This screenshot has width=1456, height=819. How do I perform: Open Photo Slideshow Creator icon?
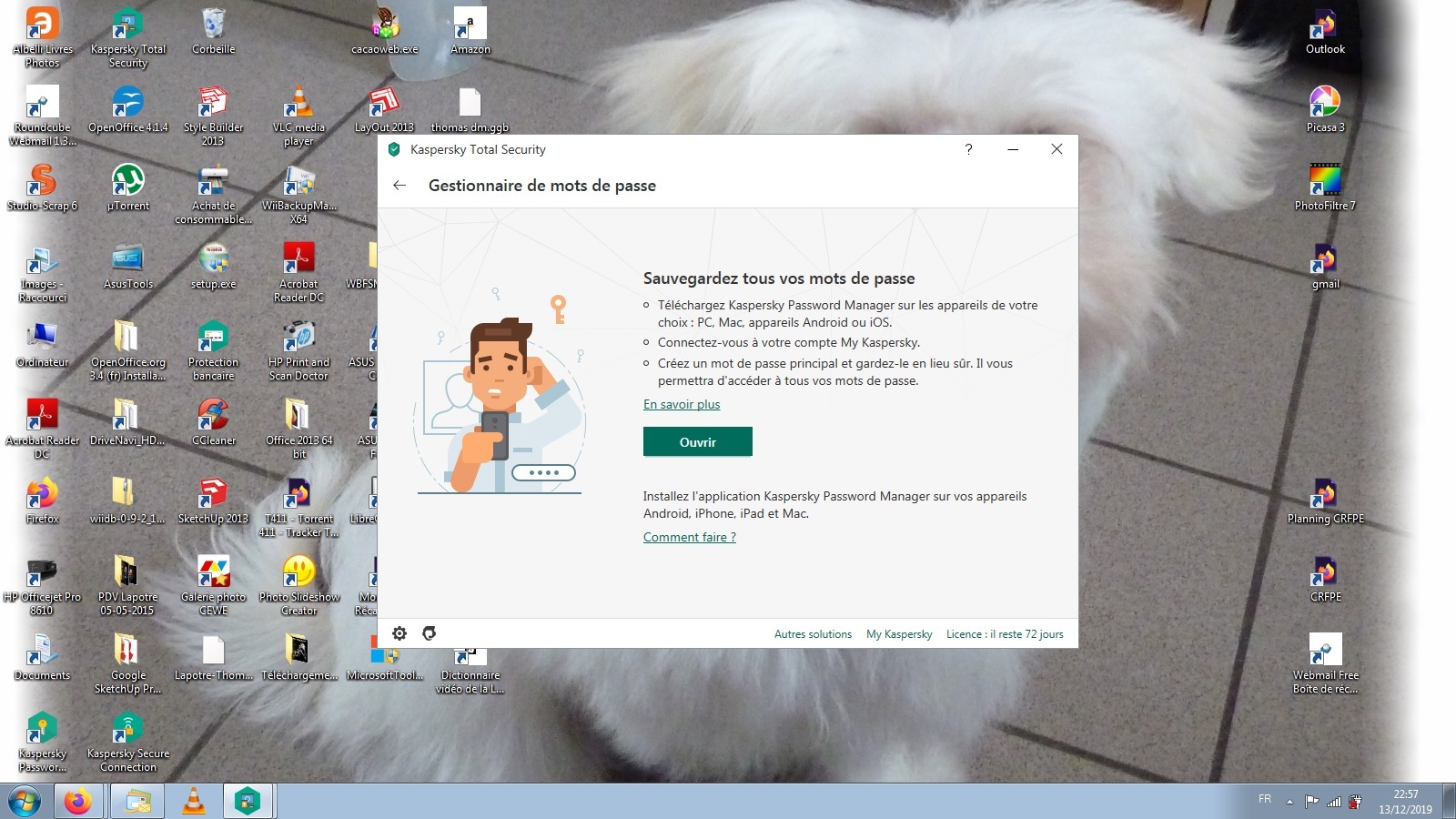tap(298, 586)
